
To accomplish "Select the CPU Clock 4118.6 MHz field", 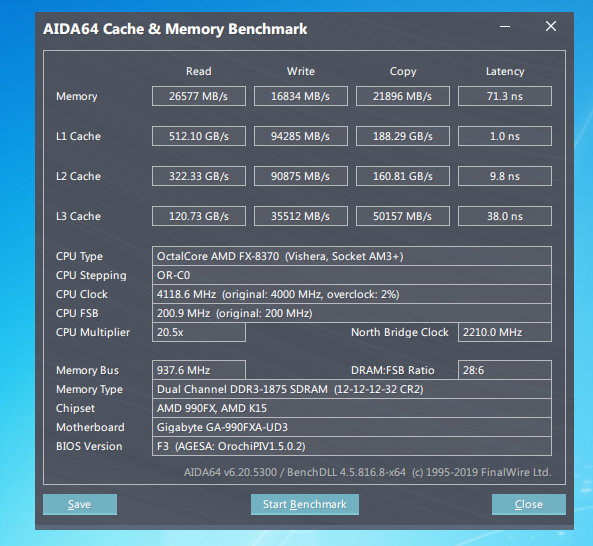I will pyautogui.click(x=352, y=294).
